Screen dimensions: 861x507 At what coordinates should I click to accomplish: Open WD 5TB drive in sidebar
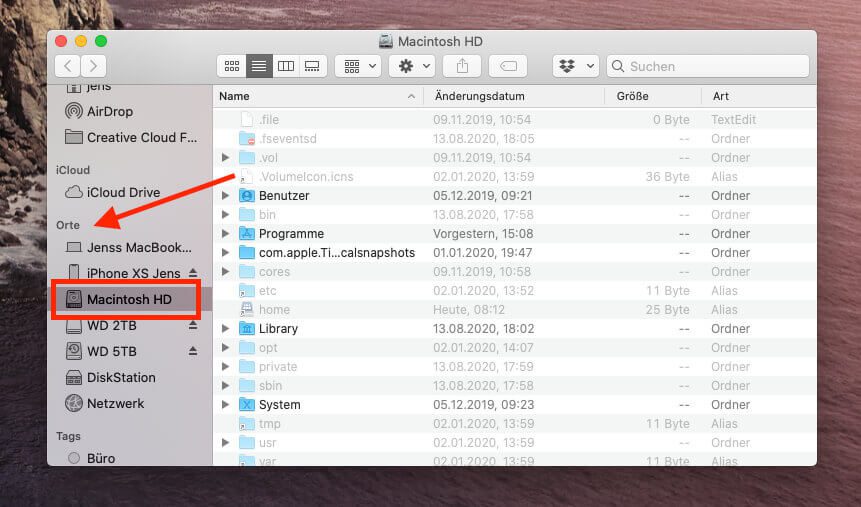point(101,352)
